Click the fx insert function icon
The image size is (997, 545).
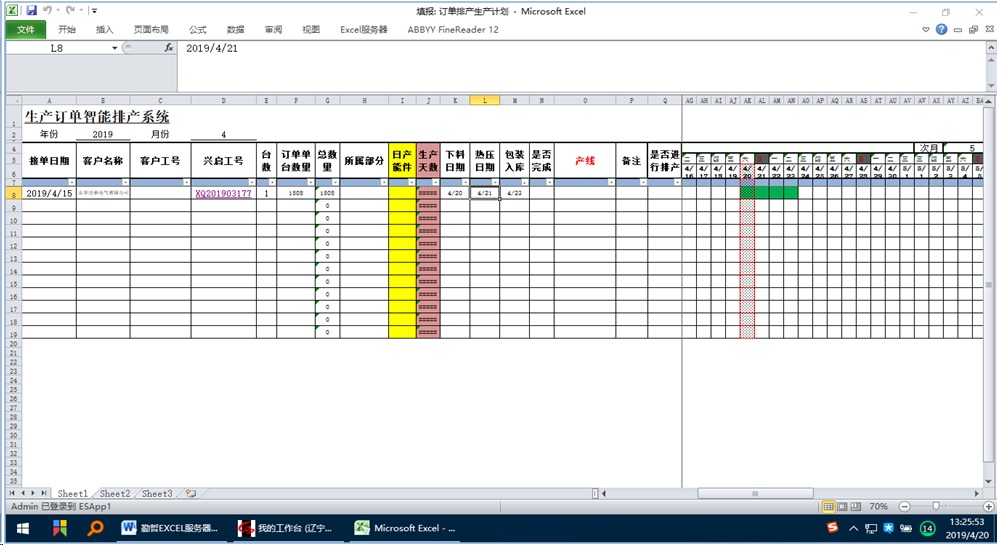click(168, 47)
